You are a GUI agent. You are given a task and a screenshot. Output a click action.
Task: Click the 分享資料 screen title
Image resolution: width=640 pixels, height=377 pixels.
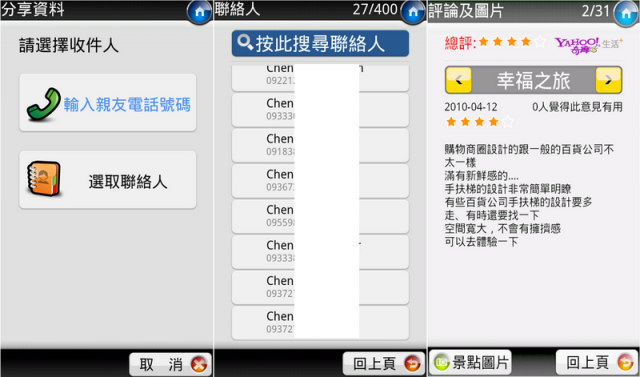33,9
